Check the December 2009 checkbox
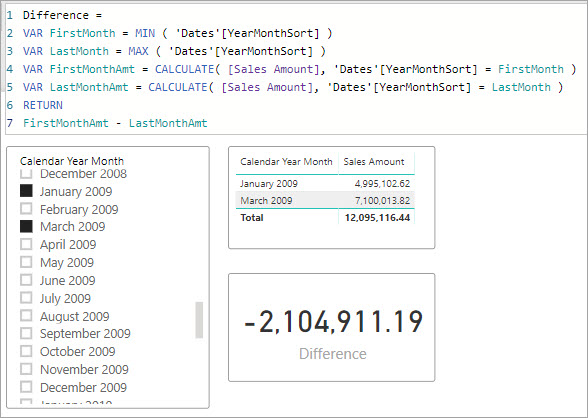 [x=26, y=387]
